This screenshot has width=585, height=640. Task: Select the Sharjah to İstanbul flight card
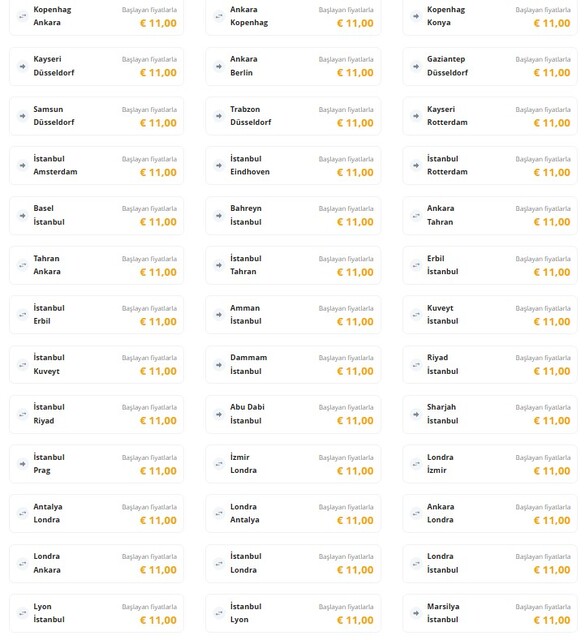click(490, 414)
